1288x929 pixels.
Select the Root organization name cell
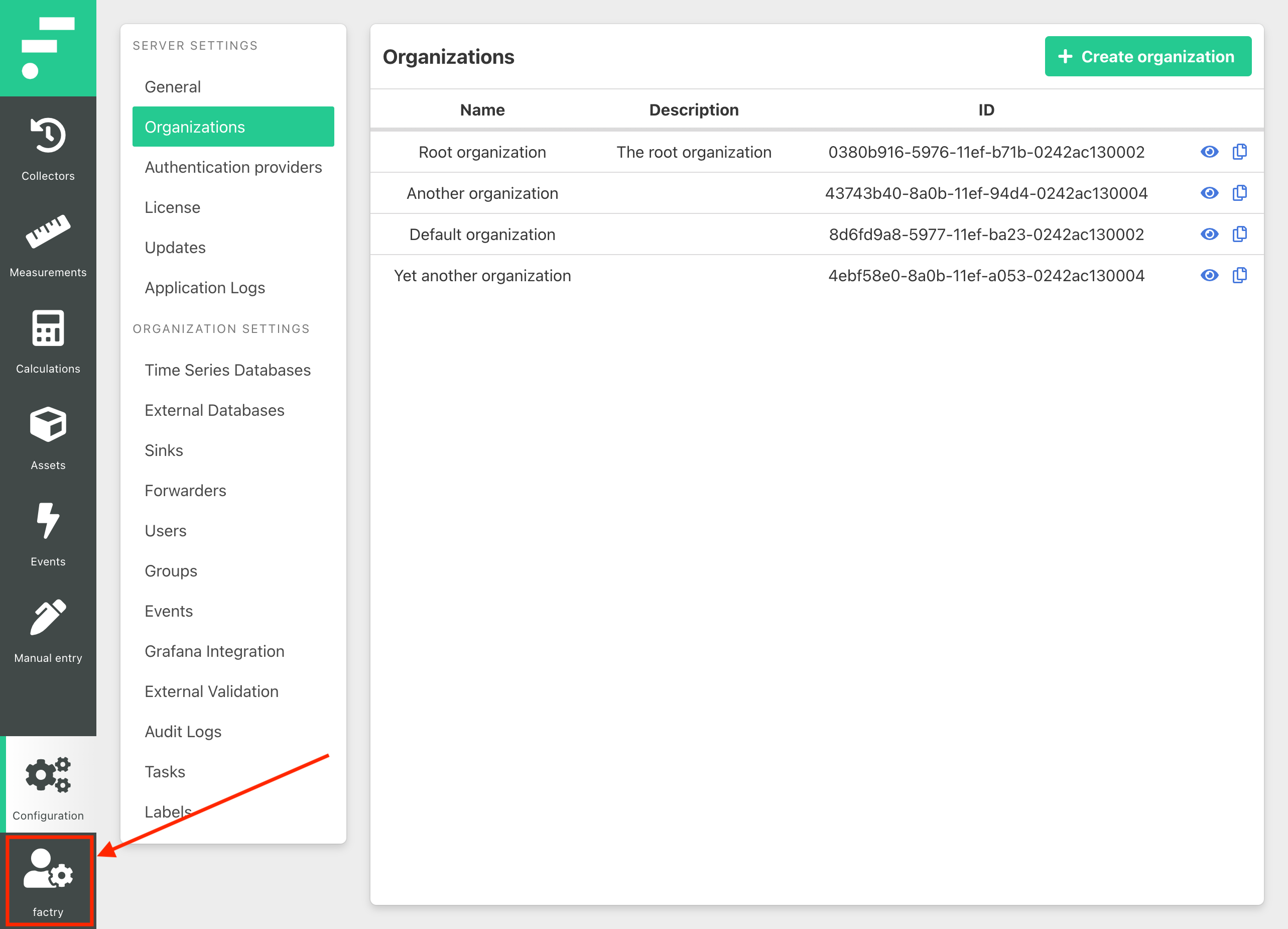coord(482,152)
